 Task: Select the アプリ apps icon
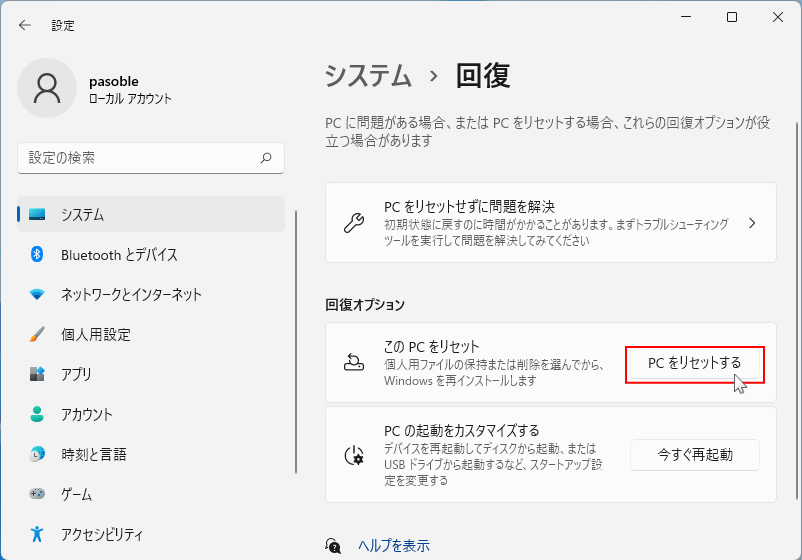37,374
